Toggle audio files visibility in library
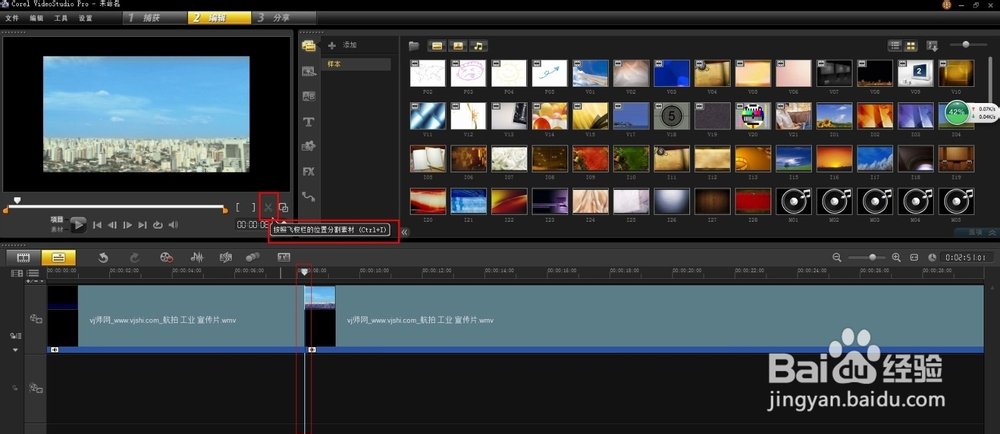1000x434 pixels. 479,46
